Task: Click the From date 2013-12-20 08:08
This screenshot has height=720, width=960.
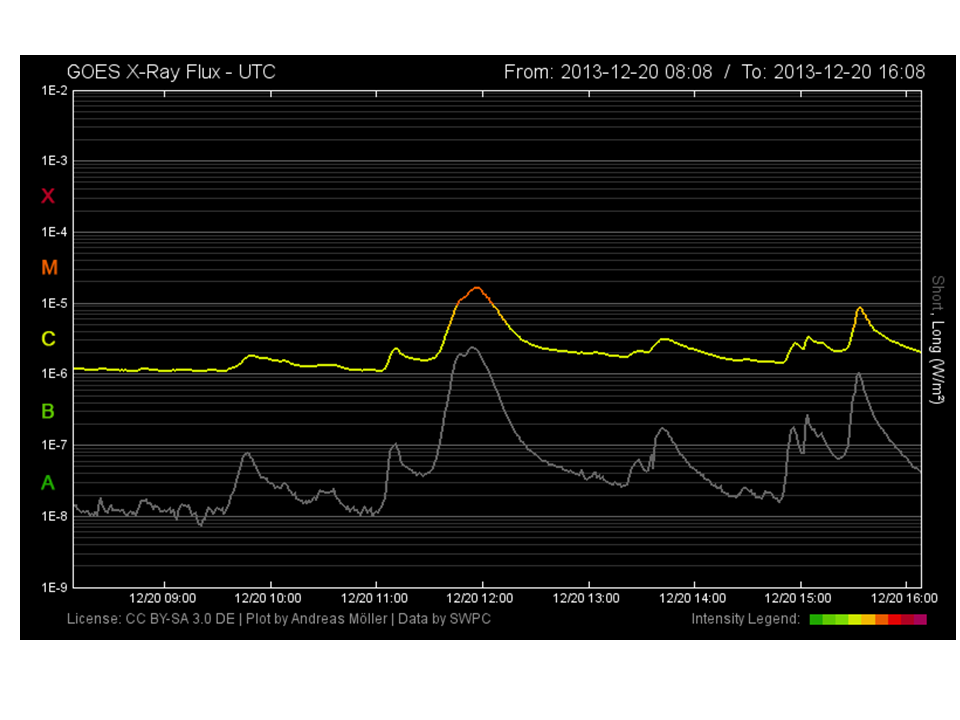Action: point(609,72)
